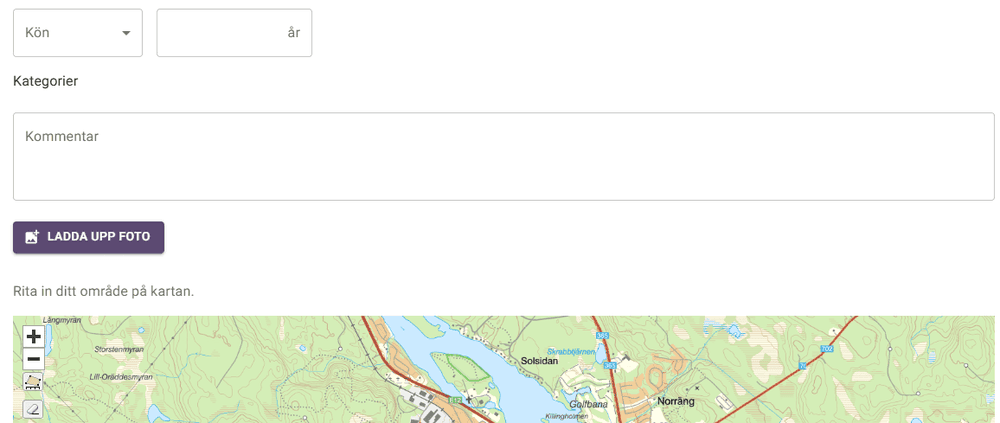Viewport: 1000px width, 423px height.
Task: Expand the Kön dropdown arrow
Action: point(126,33)
